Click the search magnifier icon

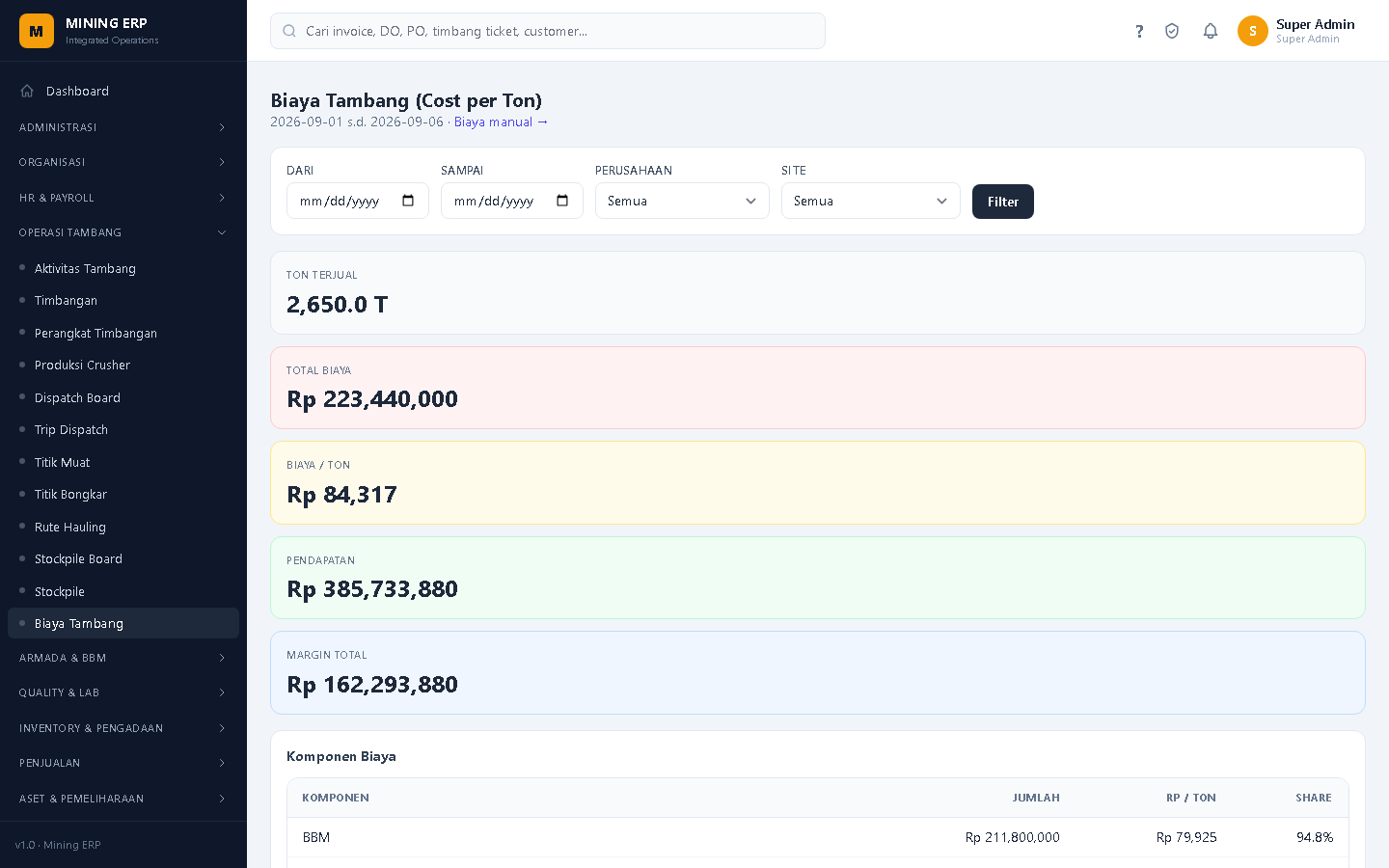[x=288, y=31]
